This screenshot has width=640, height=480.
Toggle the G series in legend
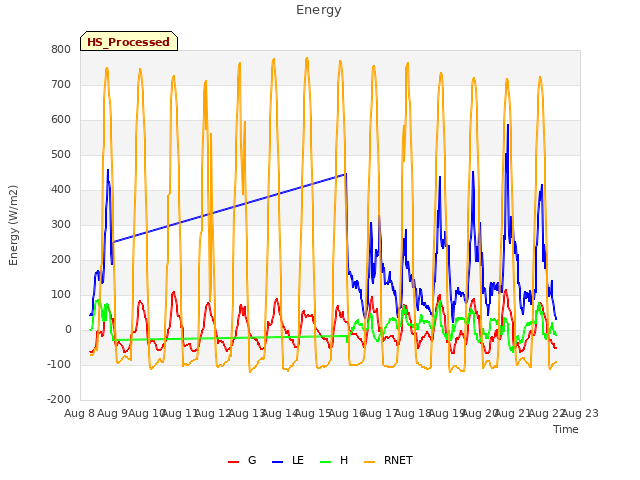click(x=242, y=460)
